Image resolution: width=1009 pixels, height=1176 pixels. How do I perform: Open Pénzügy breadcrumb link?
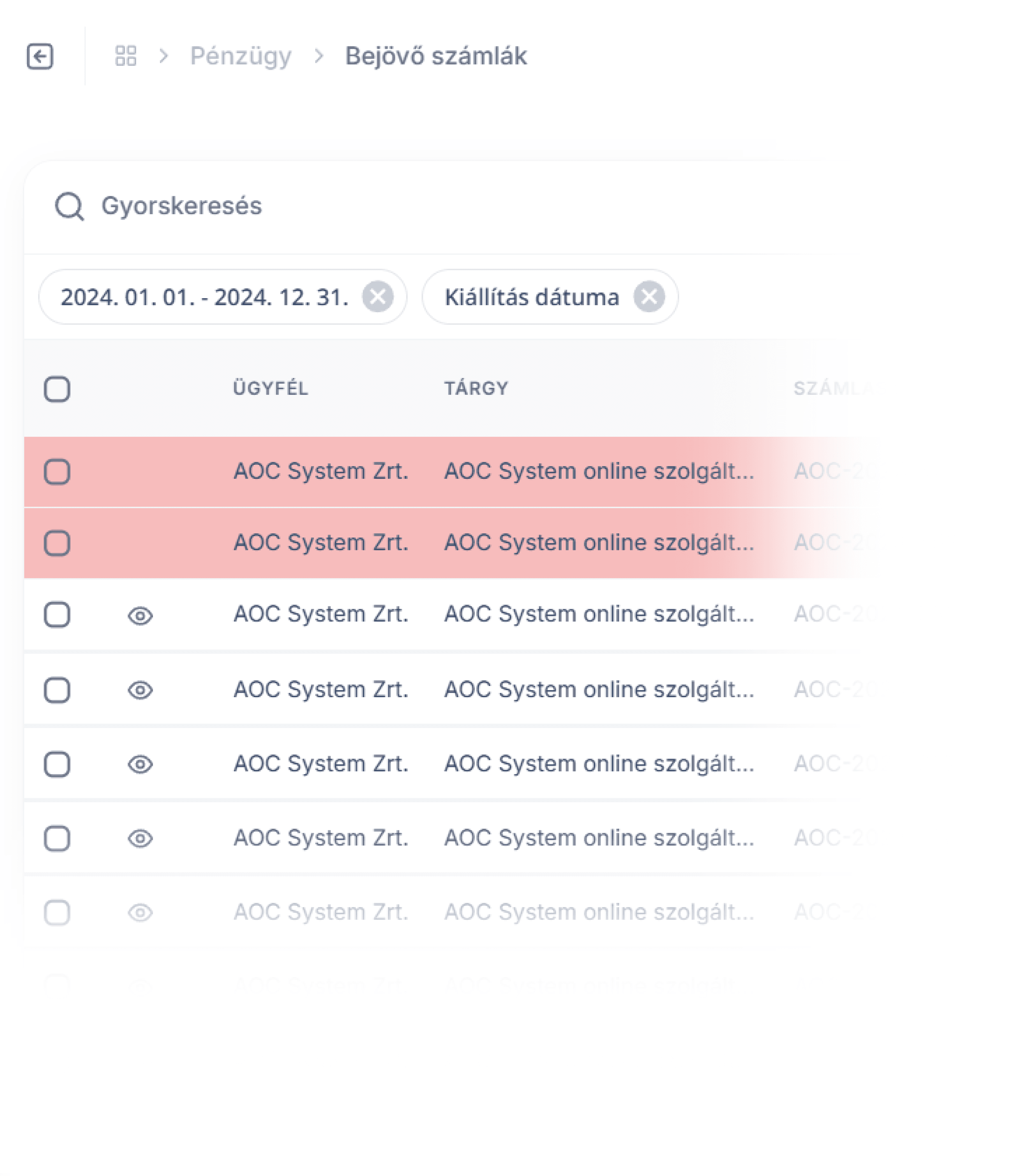[241, 56]
